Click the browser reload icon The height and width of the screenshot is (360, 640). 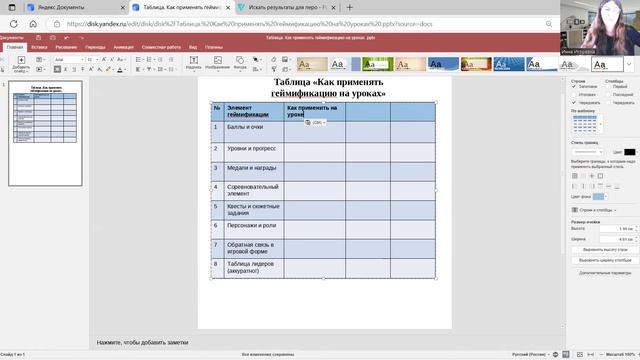coord(14,24)
